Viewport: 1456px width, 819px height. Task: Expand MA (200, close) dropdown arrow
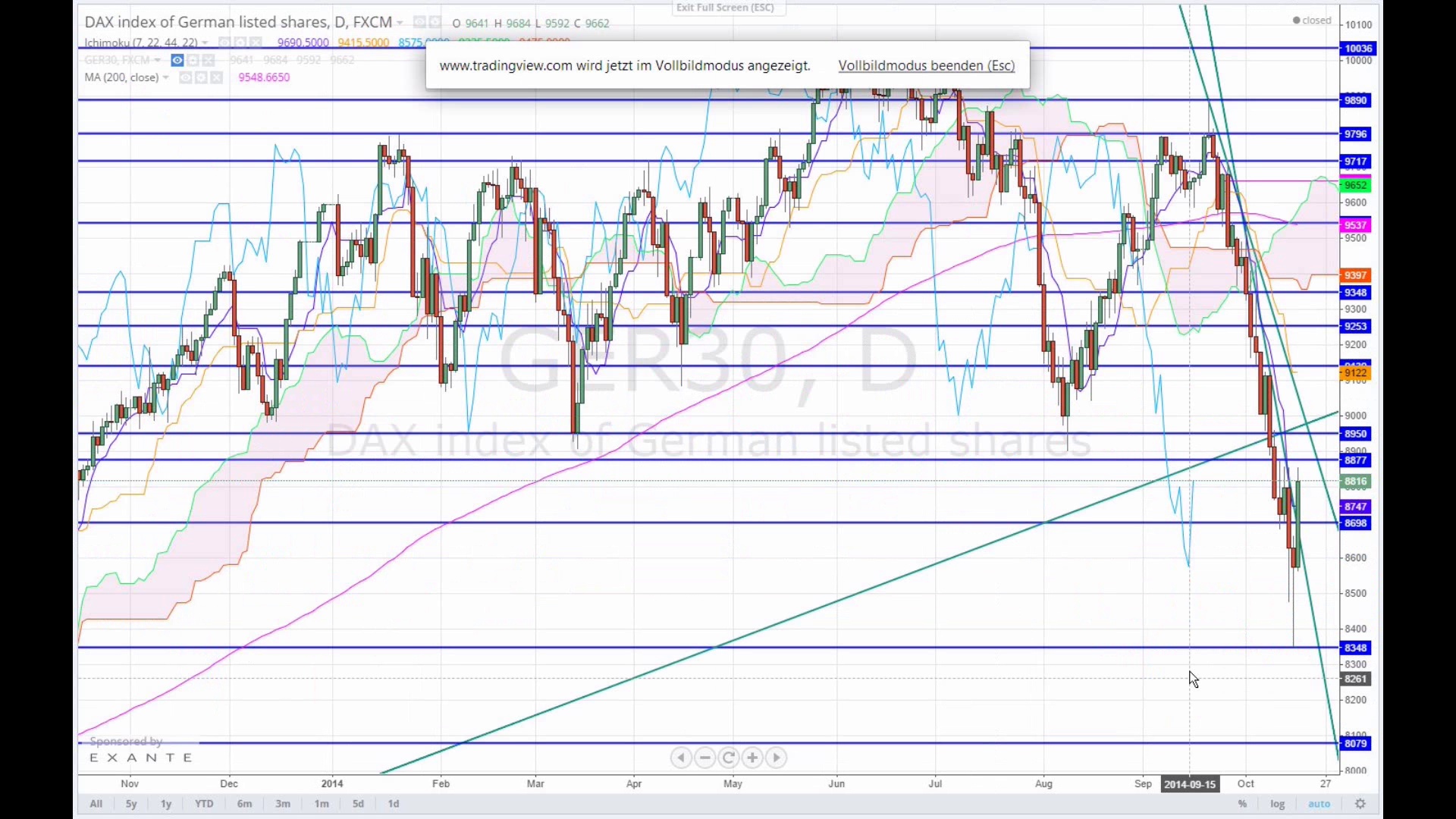click(x=165, y=77)
